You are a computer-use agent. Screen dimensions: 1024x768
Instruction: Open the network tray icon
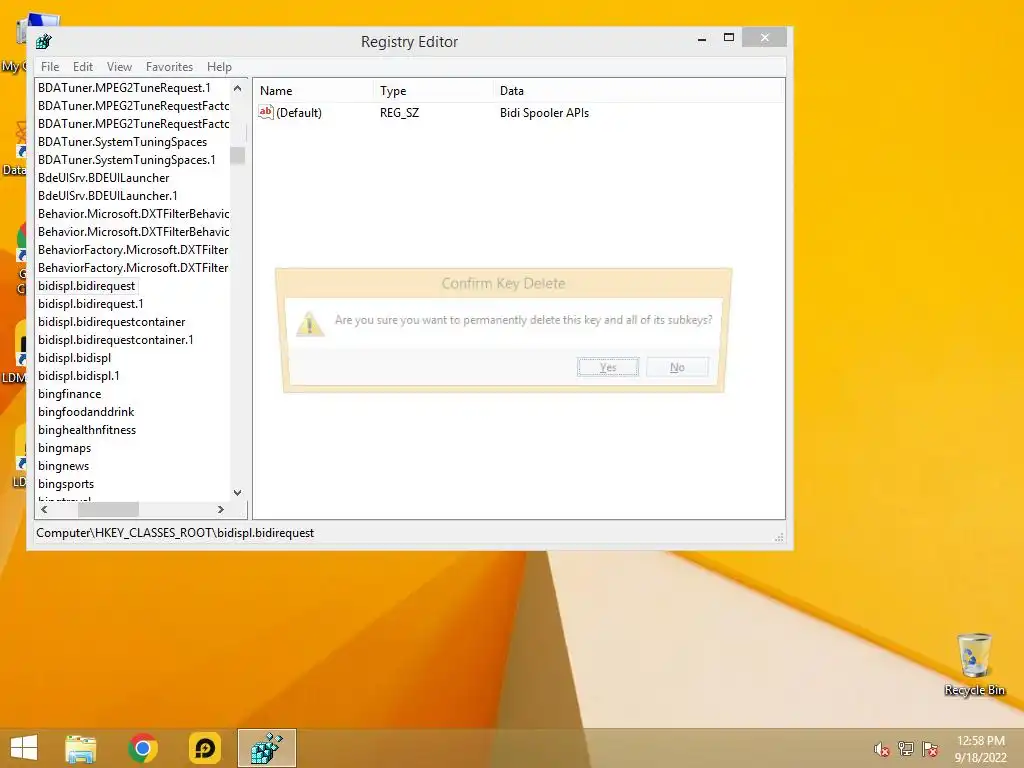pos(906,749)
